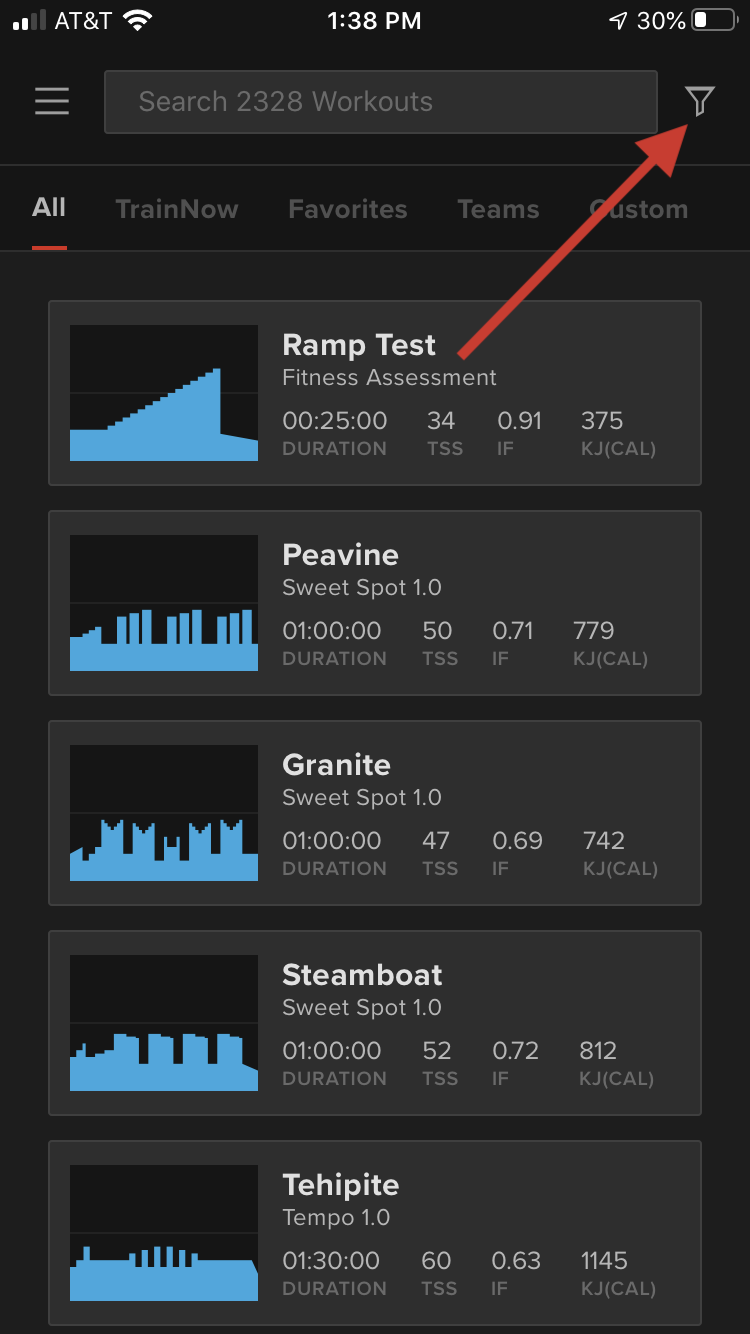Switch to the All tab

pyautogui.click(x=49, y=208)
